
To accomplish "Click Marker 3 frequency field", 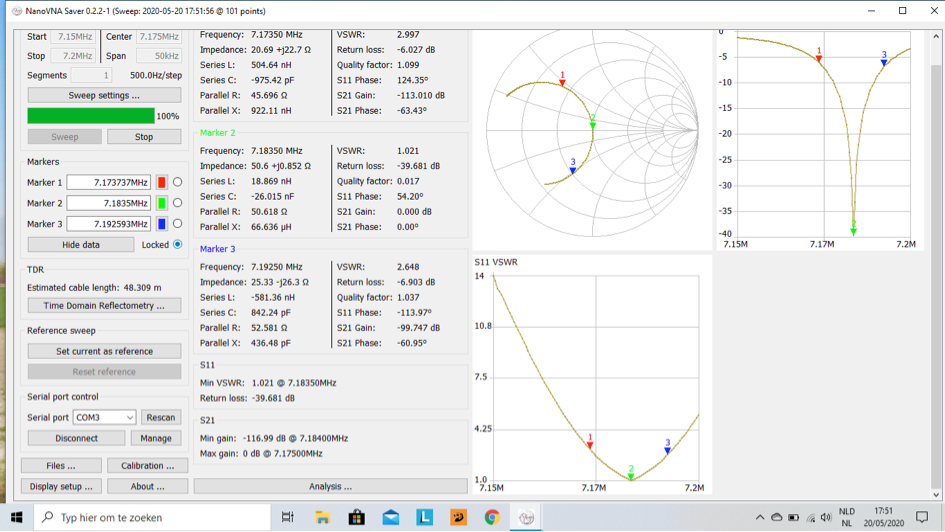I will [x=108, y=224].
